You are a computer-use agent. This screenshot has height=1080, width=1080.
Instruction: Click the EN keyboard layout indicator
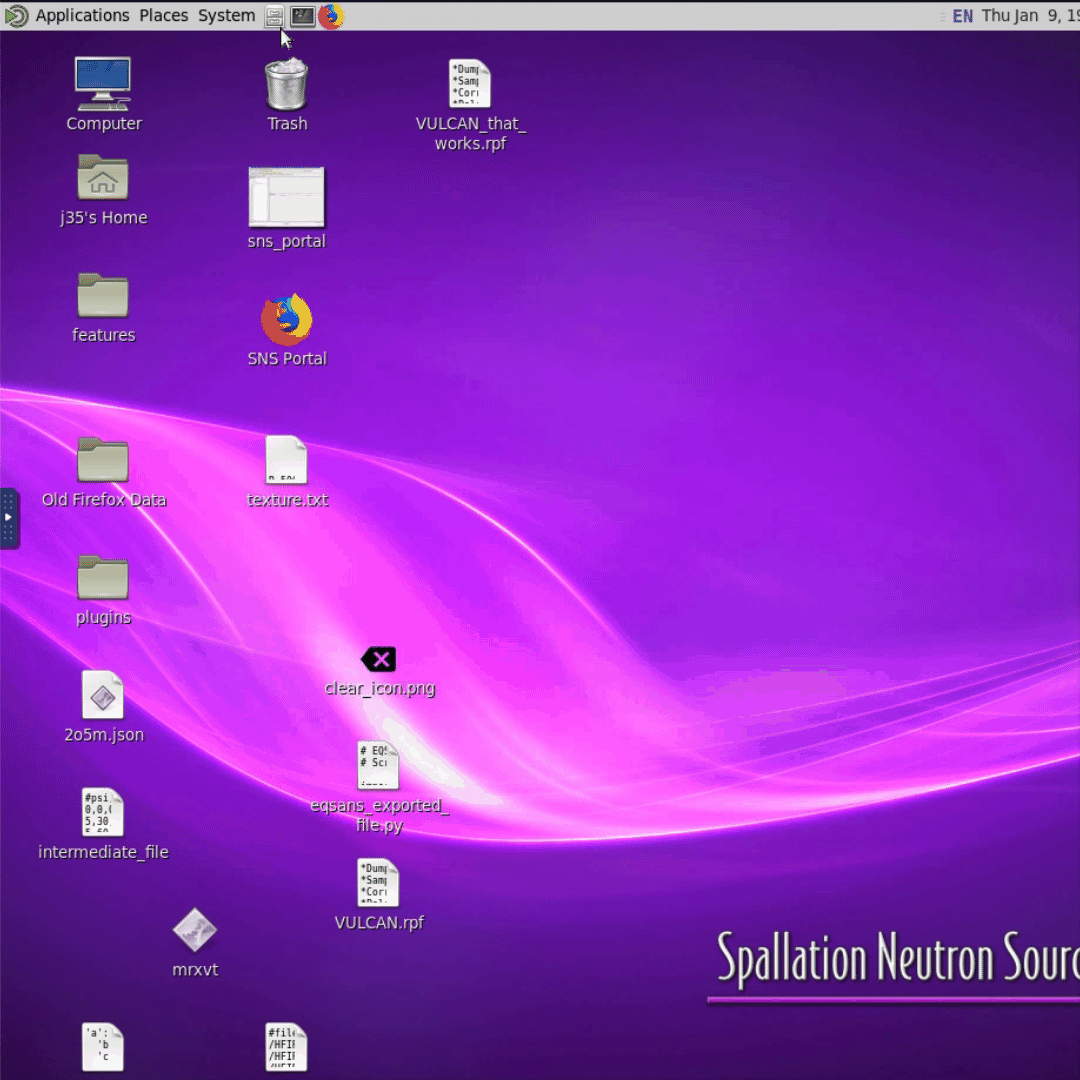962,16
